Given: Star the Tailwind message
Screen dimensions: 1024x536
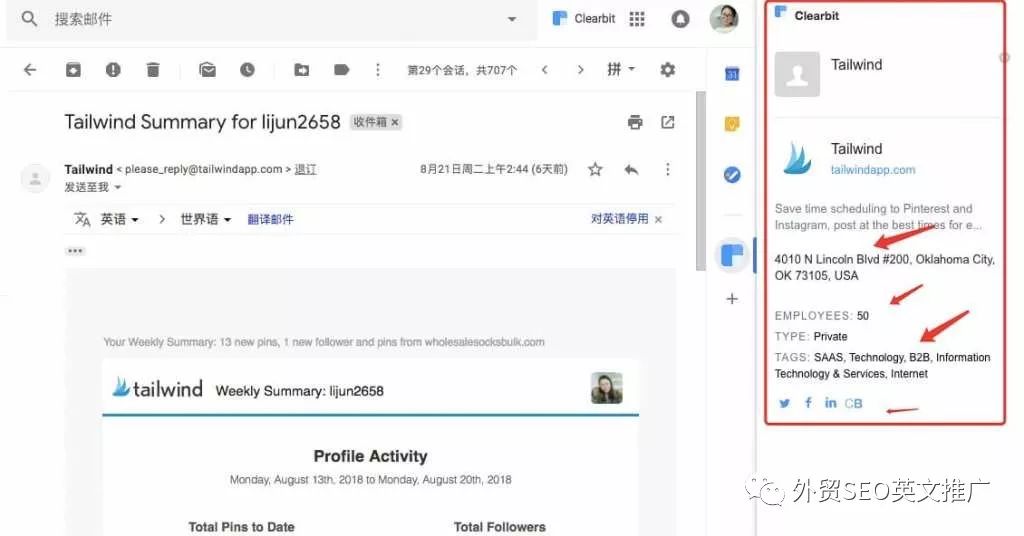Looking at the screenshot, I should coord(595,170).
